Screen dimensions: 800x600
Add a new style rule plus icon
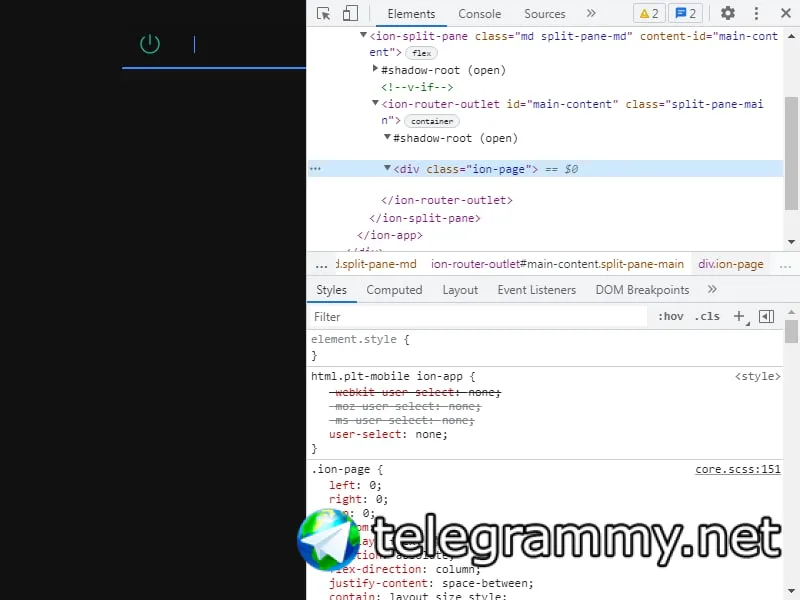(740, 317)
